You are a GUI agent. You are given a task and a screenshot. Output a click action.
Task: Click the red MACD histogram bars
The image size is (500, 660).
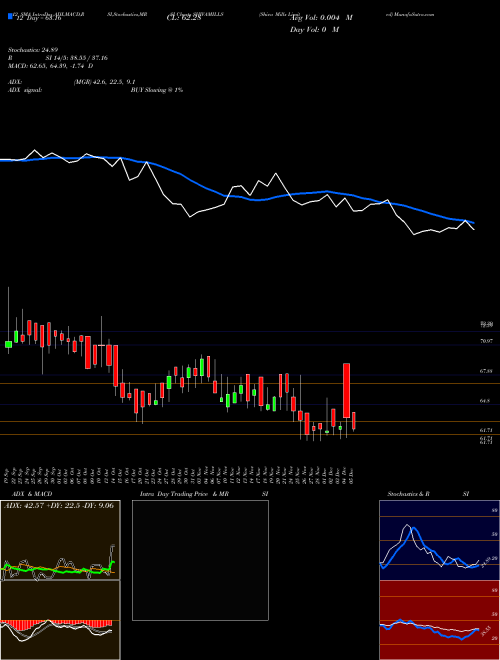[56, 623]
